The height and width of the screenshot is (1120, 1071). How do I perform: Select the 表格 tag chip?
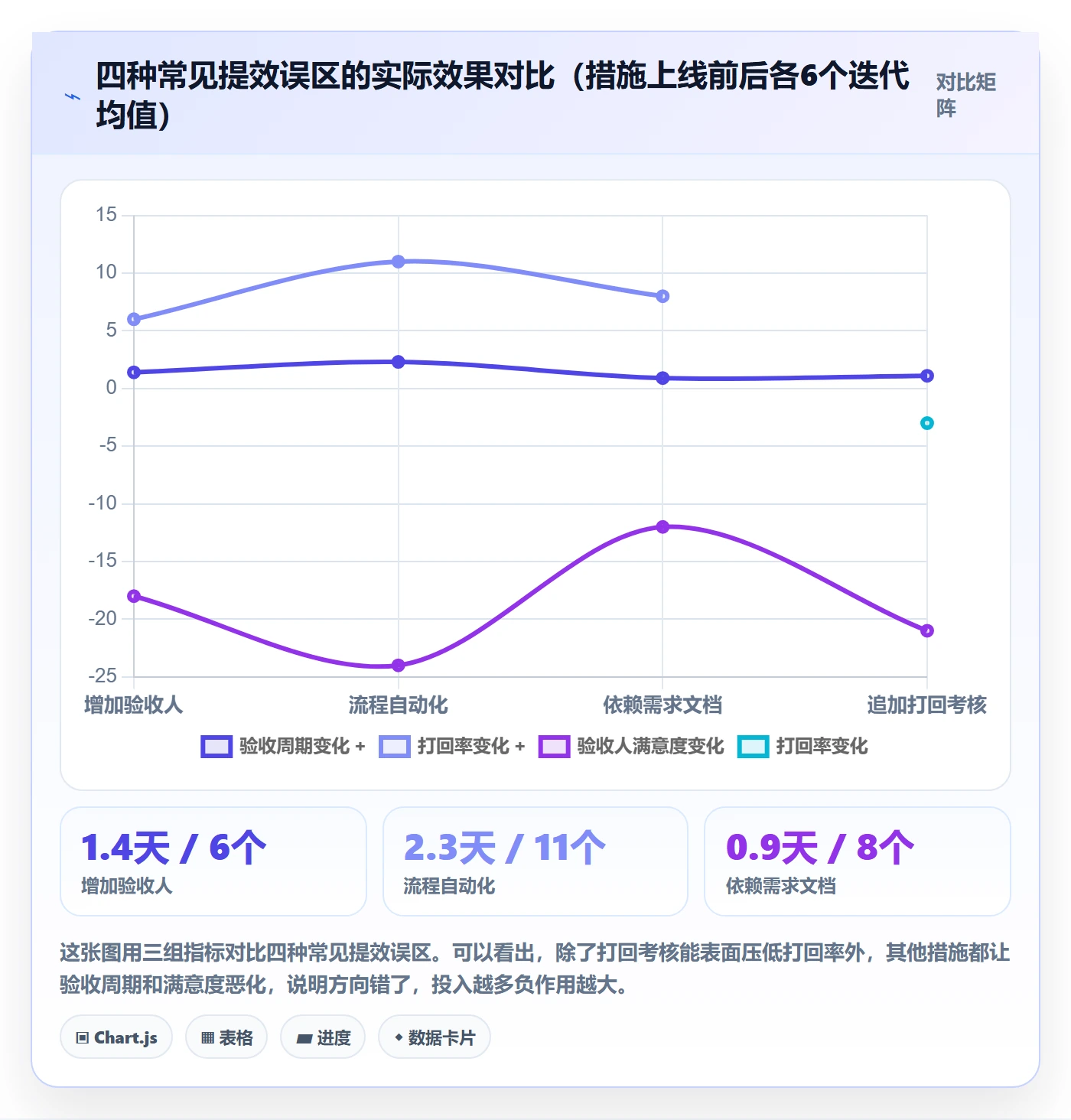pos(226,1037)
